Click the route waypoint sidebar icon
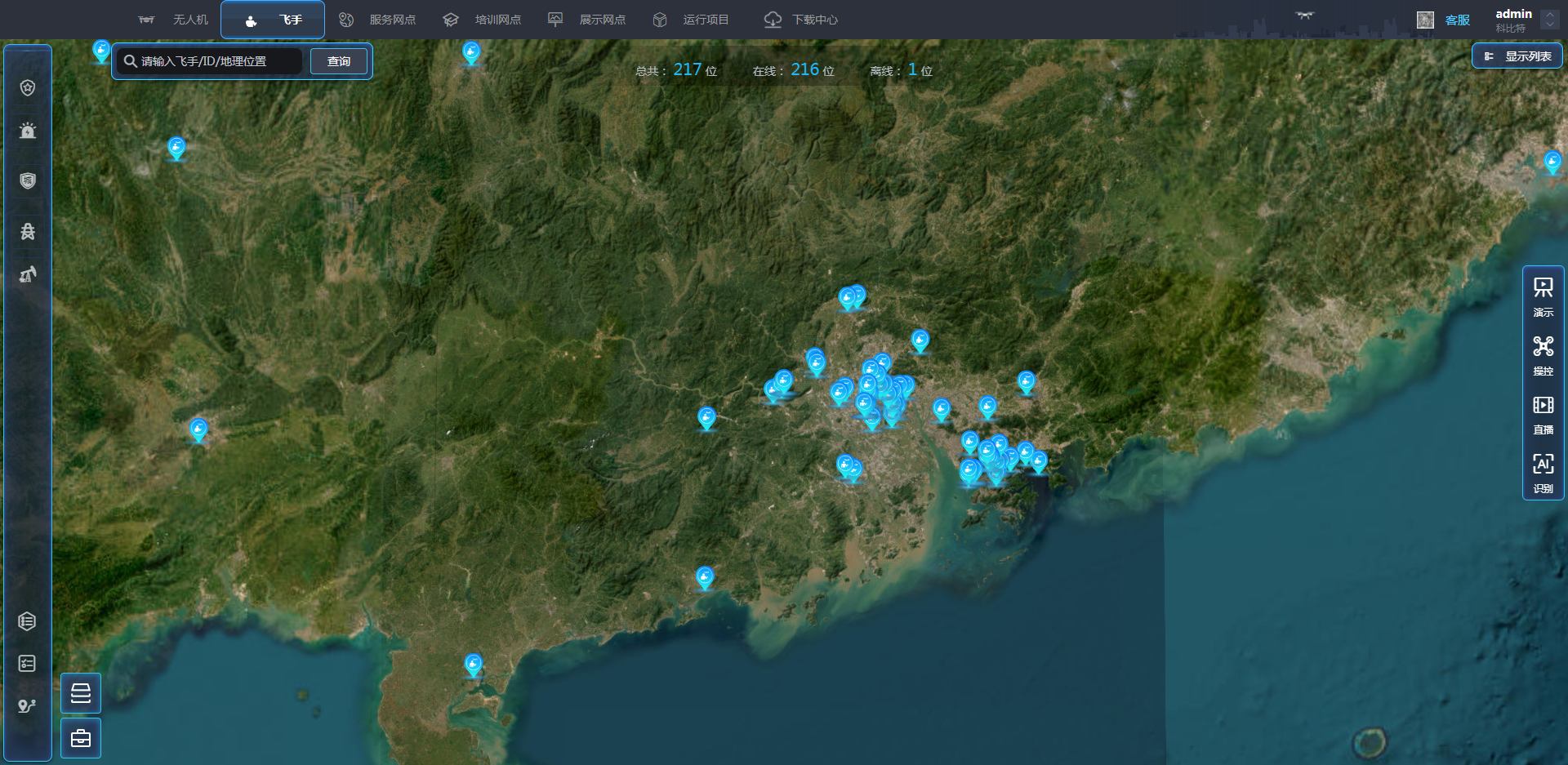1568x765 pixels. 27,706
